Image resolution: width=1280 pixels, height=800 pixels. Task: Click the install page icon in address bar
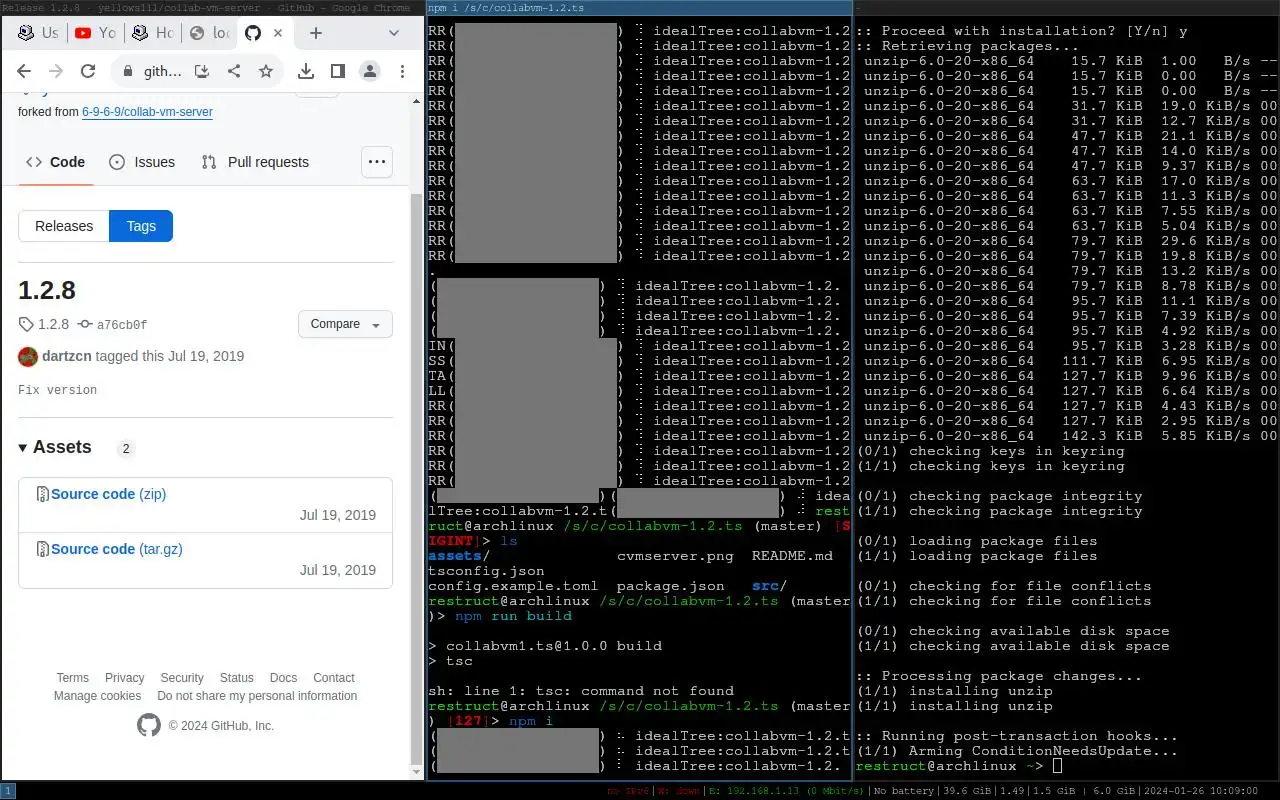click(202, 71)
